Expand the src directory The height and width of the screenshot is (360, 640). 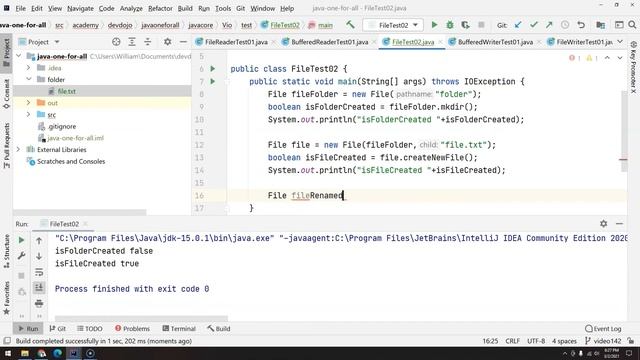[29, 114]
